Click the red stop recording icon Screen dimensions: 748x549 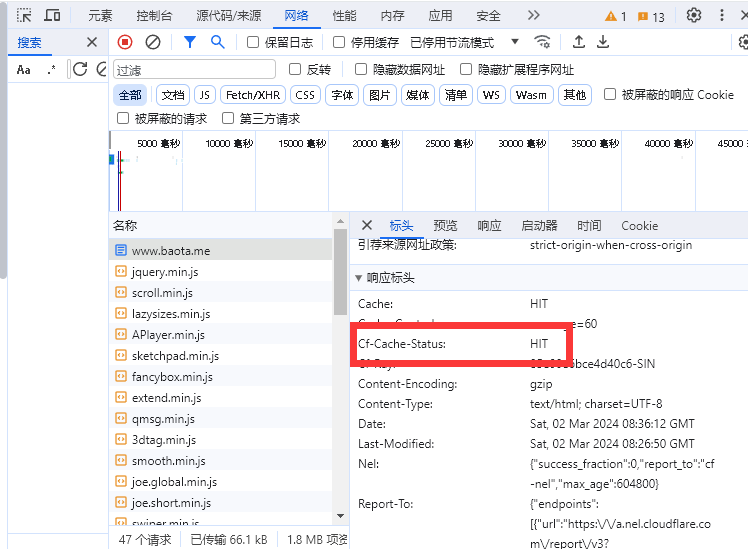click(x=125, y=42)
